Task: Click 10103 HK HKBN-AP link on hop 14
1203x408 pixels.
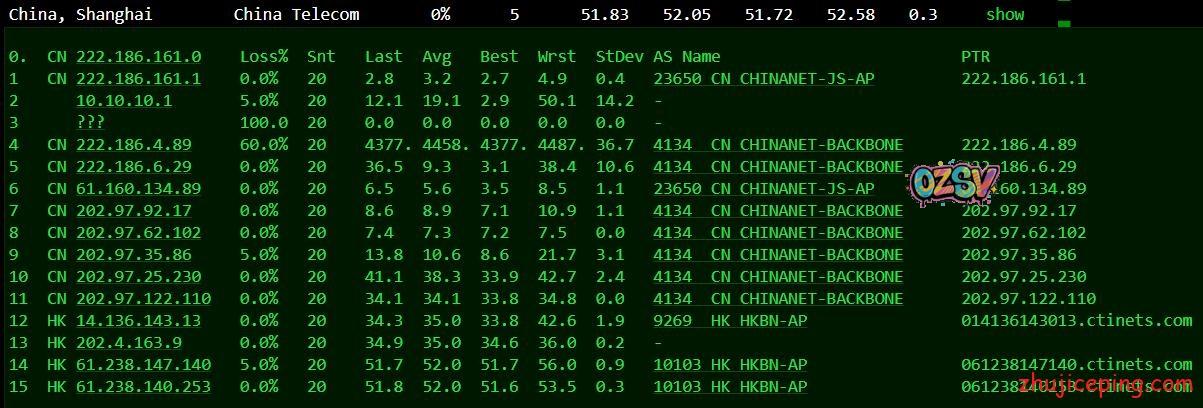Action: point(729,365)
